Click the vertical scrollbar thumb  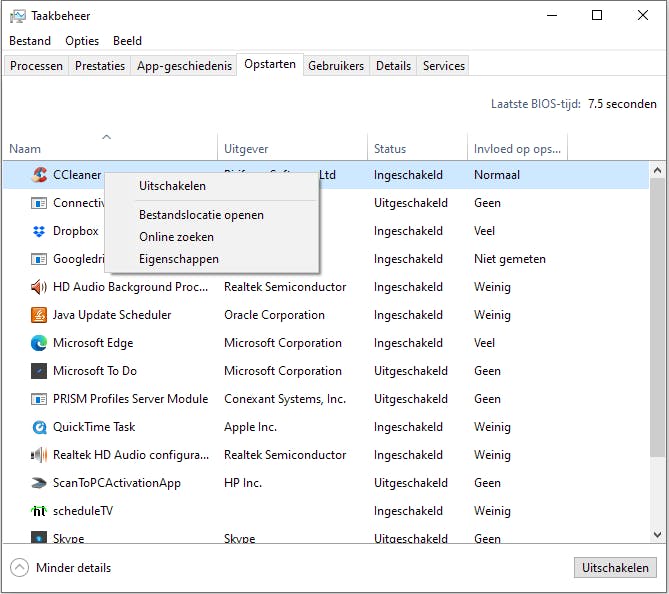click(x=657, y=317)
